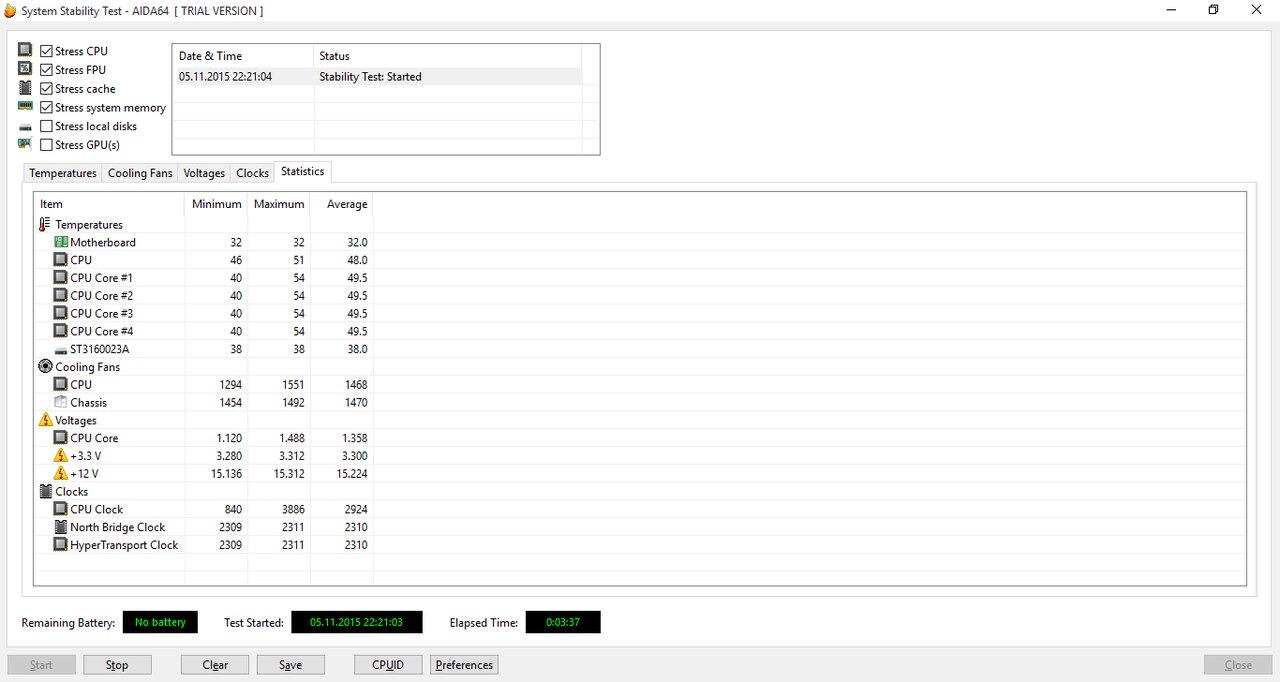This screenshot has height=682, width=1280.
Task: Click the Chassis fan maximum value 1492
Action: click(292, 403)
